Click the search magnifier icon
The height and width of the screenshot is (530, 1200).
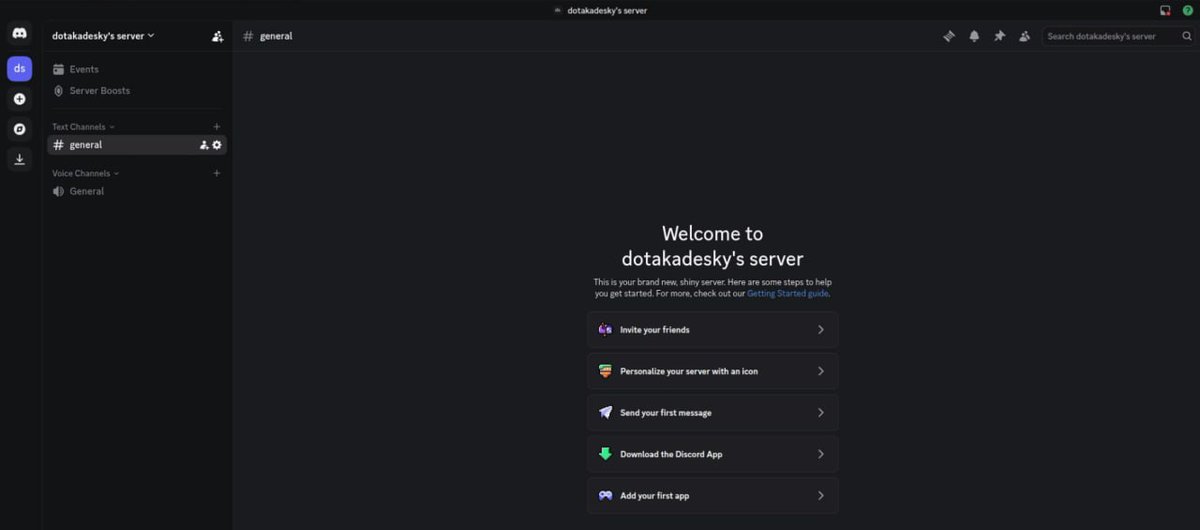click(1187, 36)
